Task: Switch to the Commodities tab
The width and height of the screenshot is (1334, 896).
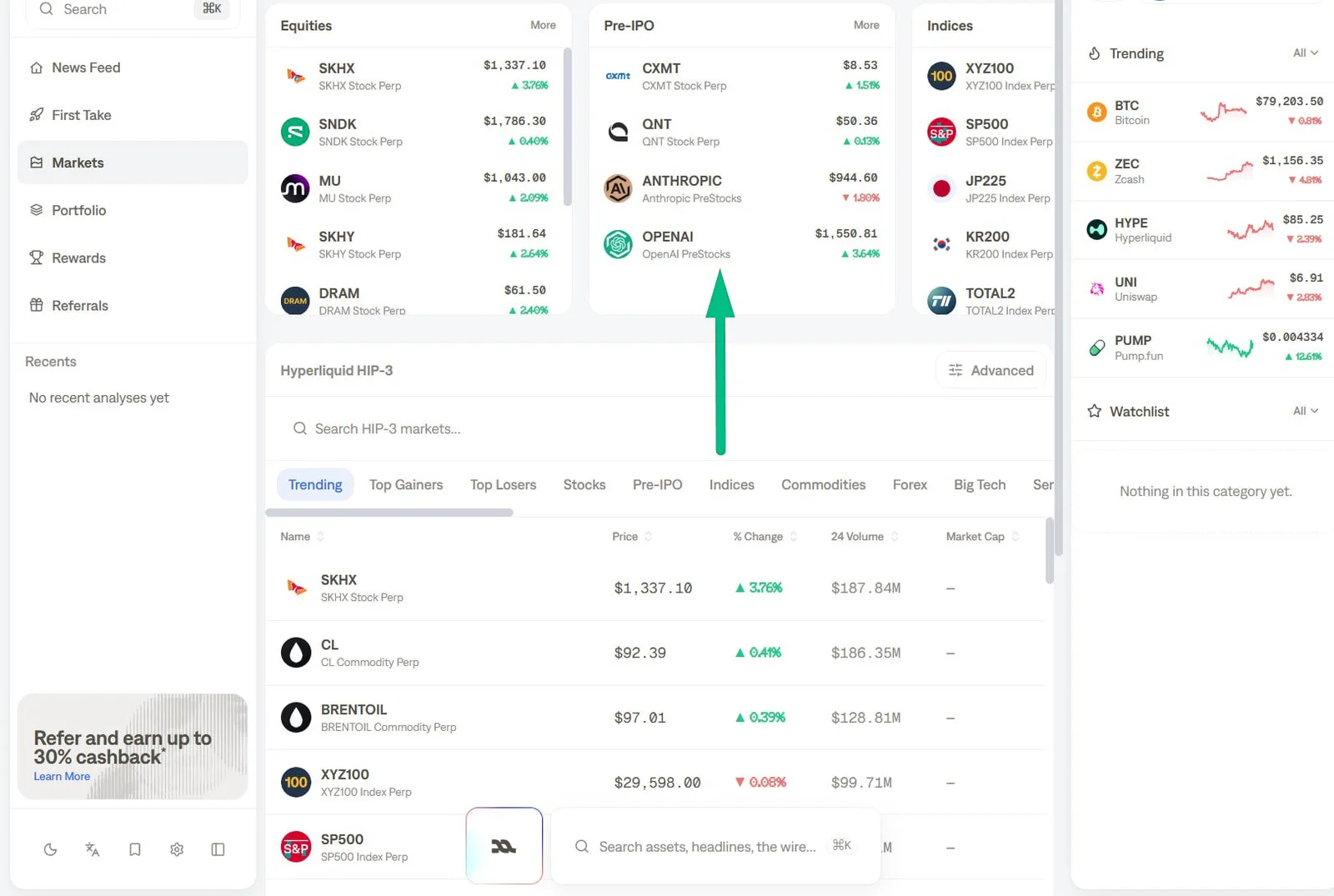Action: pyautogui.click(x=823, y=485)
